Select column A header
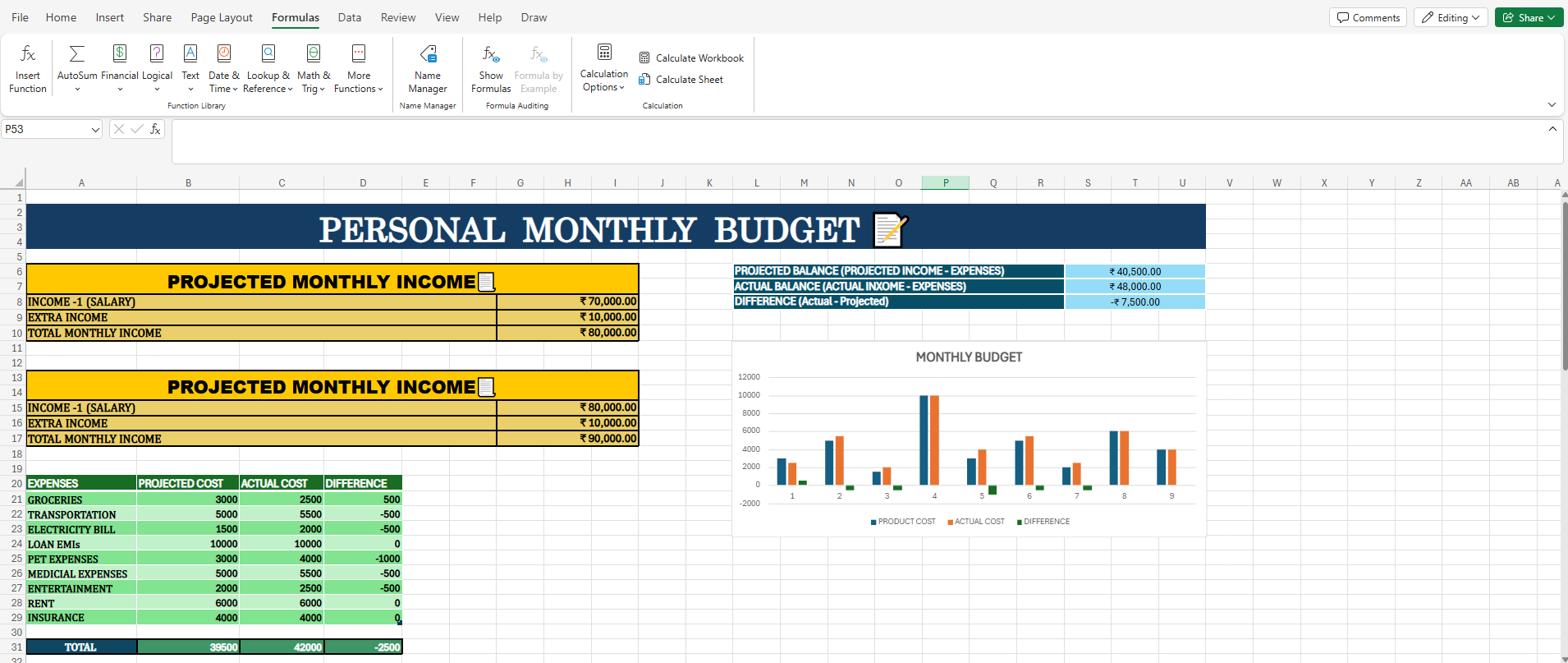The width and height of the screenshot is (1568, 663). (x=81, y=183)
